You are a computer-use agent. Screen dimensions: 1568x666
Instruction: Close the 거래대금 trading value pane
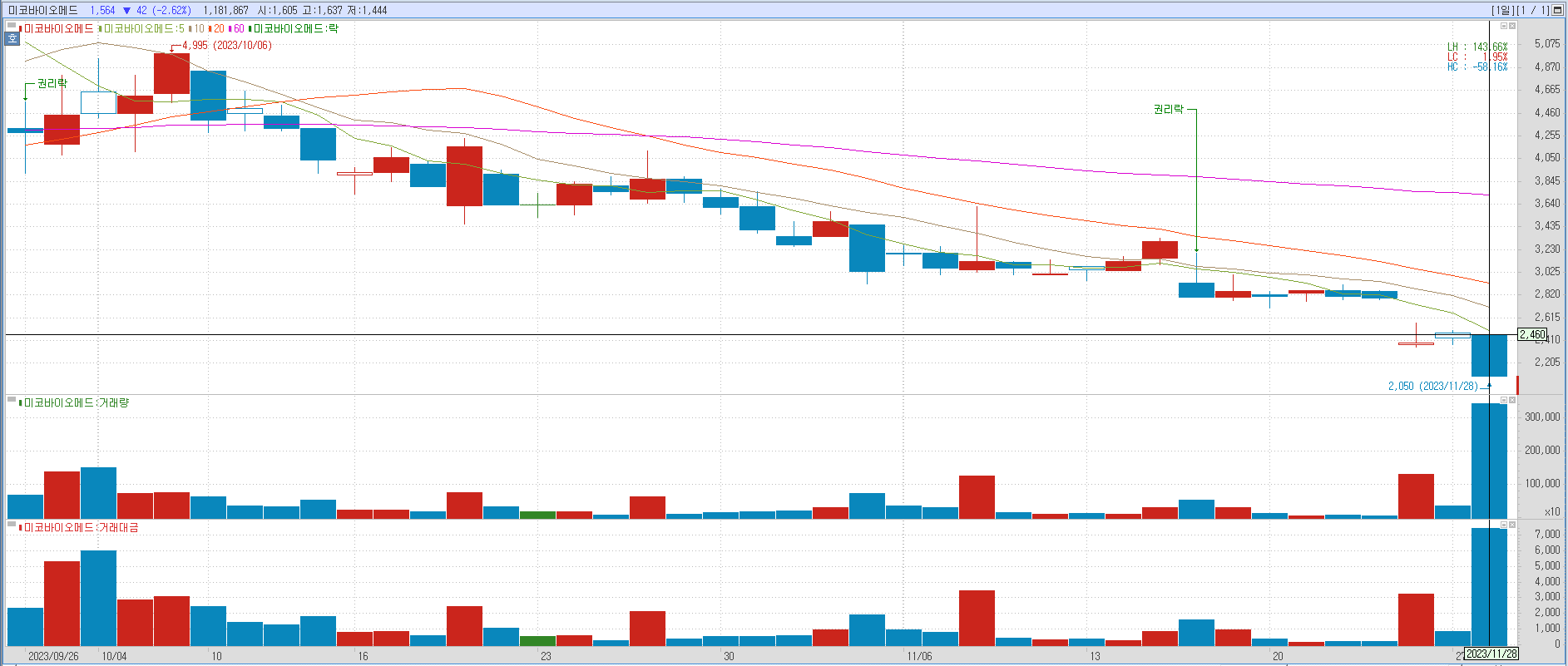(1513, 525)
